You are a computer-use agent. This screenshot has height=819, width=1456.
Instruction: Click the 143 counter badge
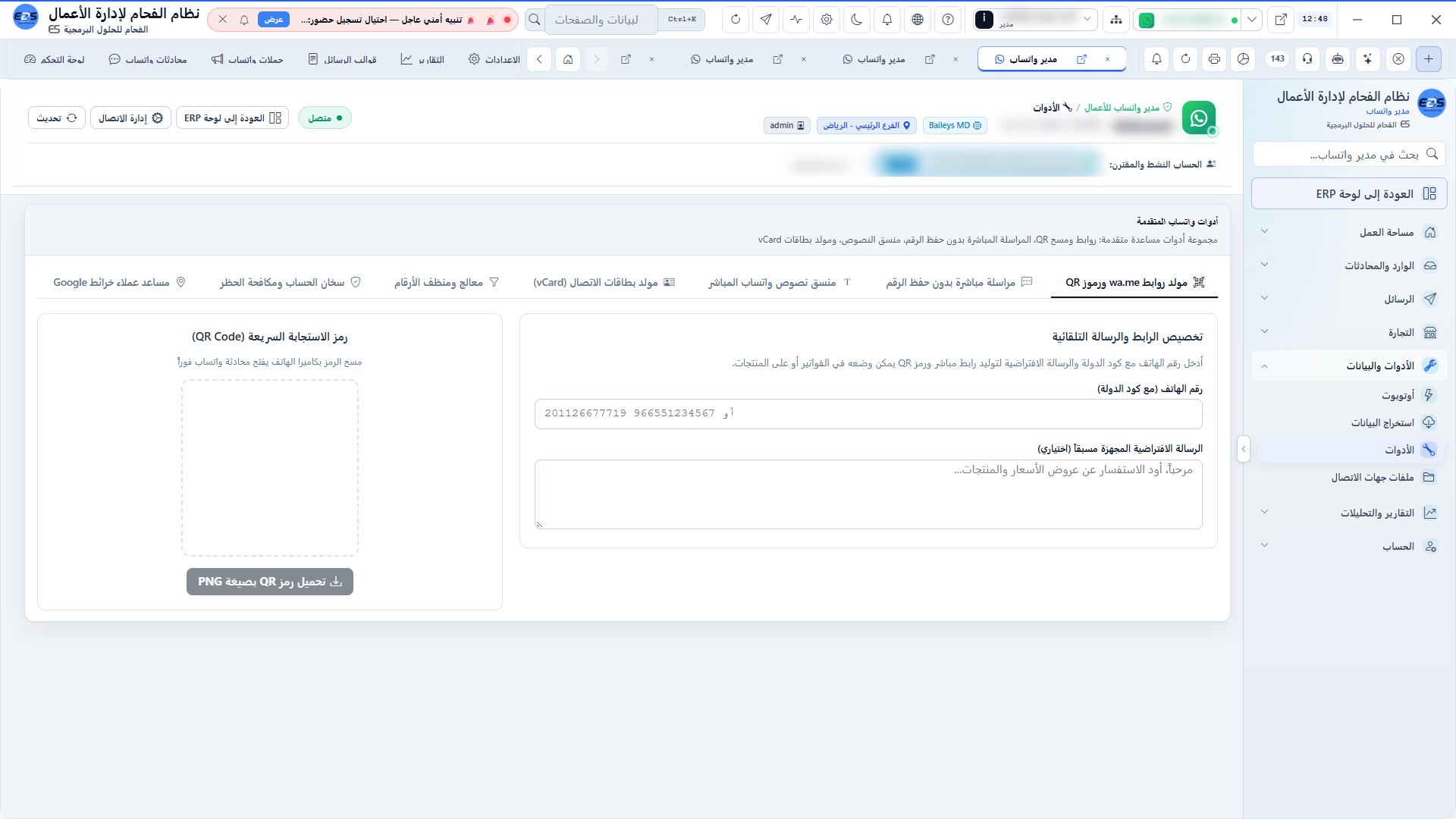click(1278, 59)
